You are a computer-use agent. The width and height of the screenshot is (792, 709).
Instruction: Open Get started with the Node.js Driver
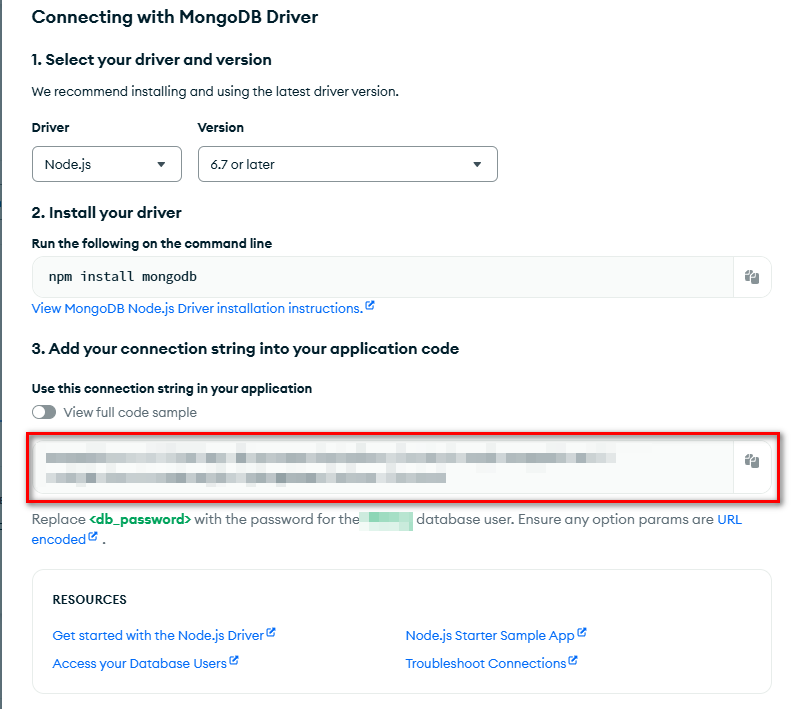(x=158, y=635)
